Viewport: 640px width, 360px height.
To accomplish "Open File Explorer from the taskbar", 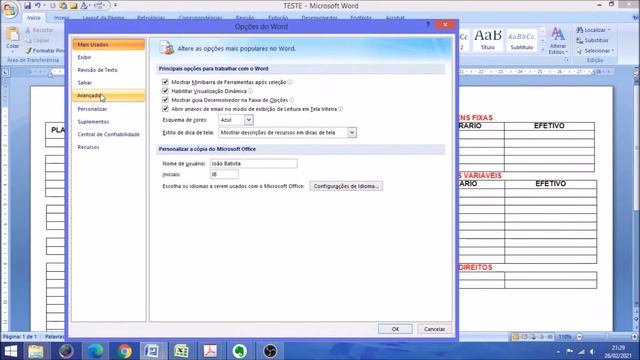I will tap(36, 351).
